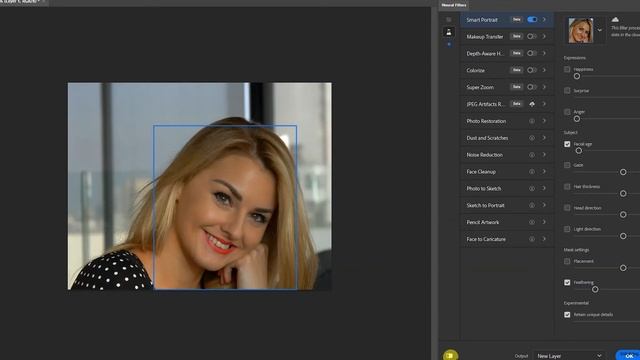
Task: Select the Photo to Sketch filter
Action: pyautogui.click(x=507, y=189)
